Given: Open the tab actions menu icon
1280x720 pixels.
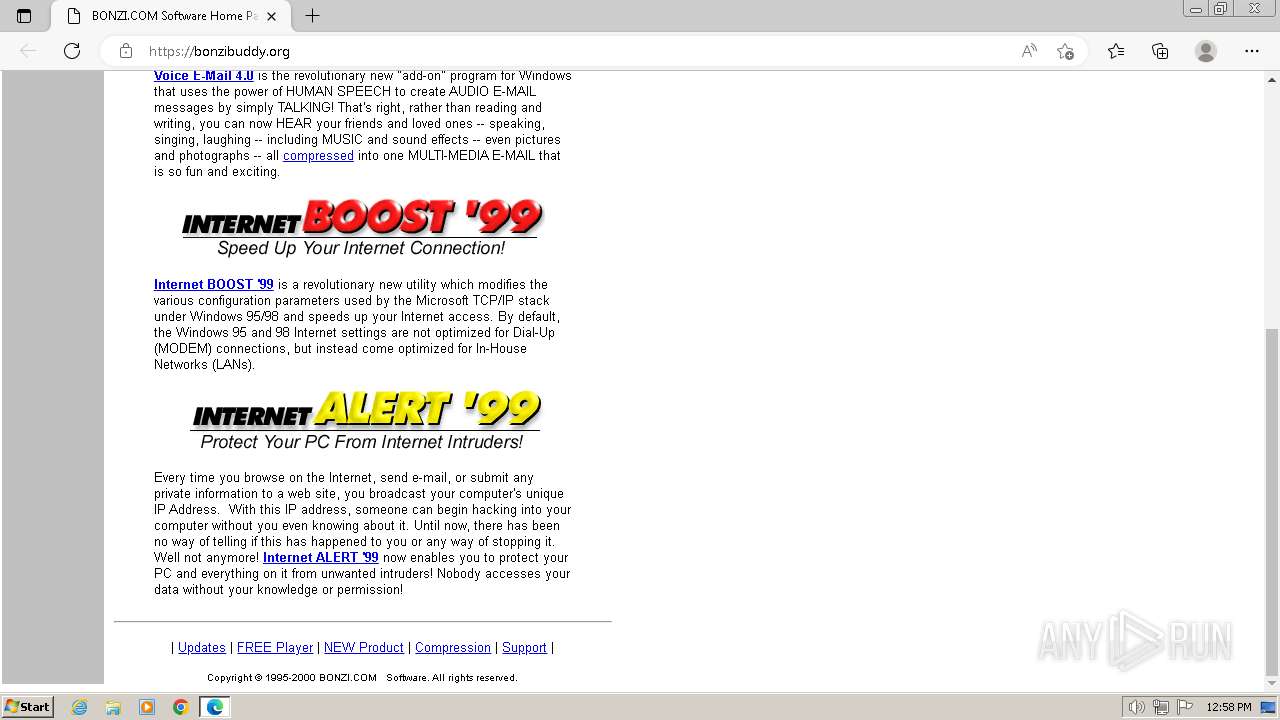Looking at the screenshot, I should (24, 16).
